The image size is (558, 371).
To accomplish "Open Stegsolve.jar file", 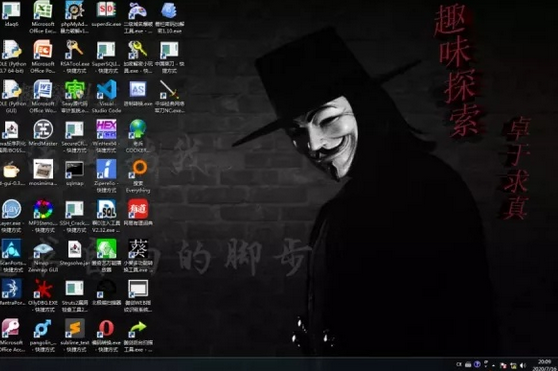I will point(74,253).
